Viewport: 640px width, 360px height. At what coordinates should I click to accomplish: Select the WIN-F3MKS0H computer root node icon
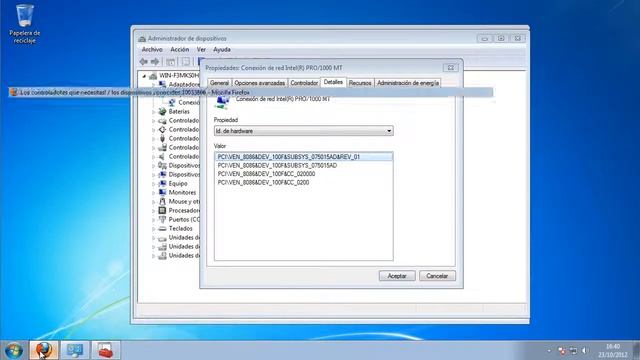pyautogui.click(x=153, y=76)
